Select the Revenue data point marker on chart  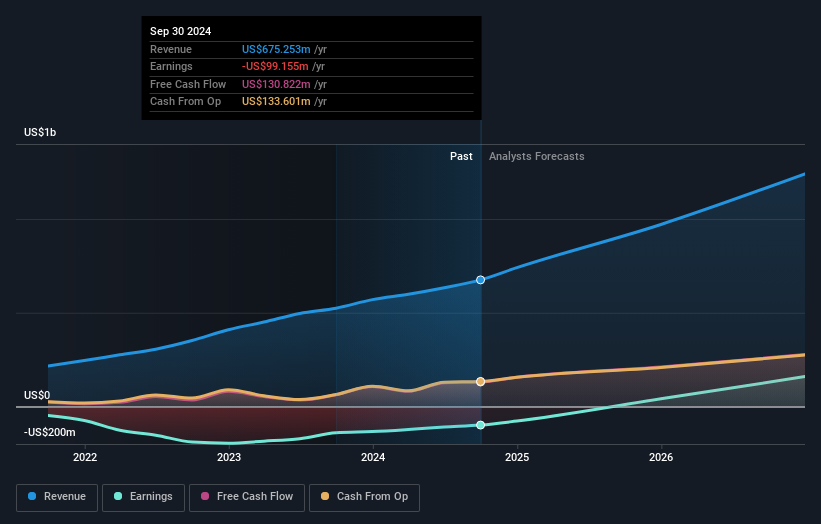click(481, 280)
